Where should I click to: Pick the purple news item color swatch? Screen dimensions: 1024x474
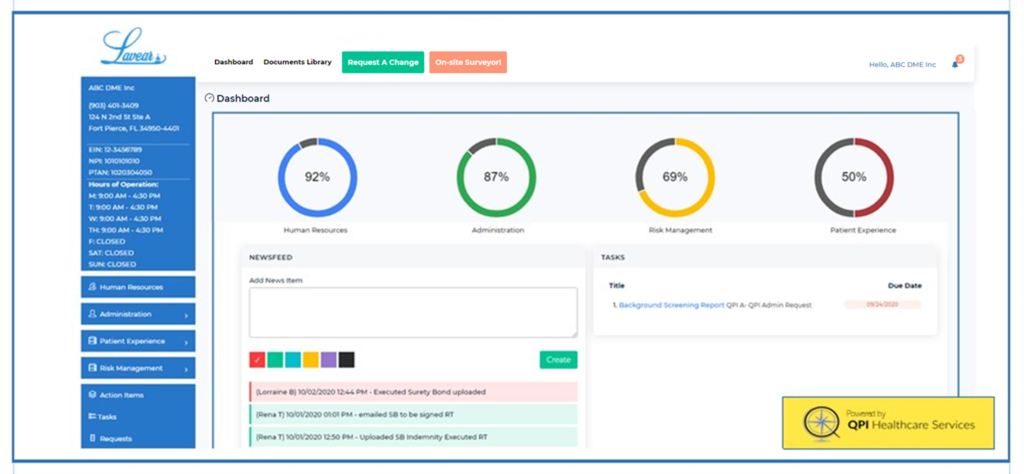pos(329,359)
